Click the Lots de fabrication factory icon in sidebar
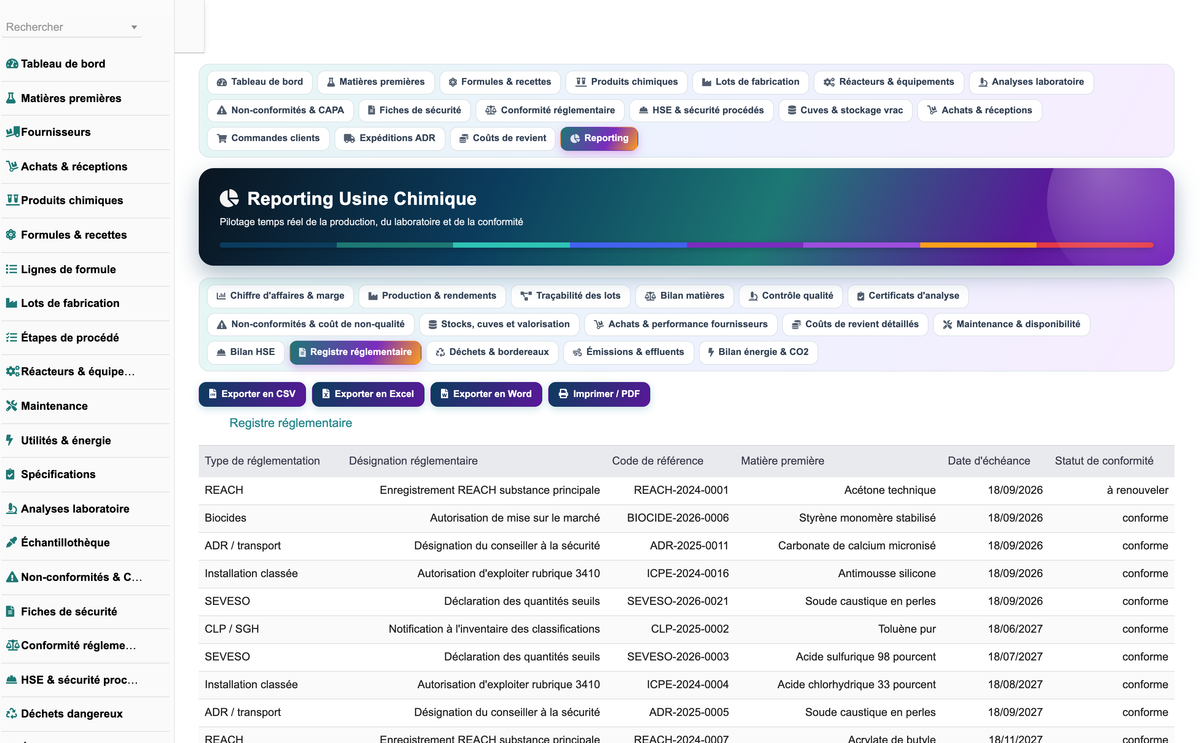The height and width of the screenshot is (743, 1200). [12, 303]
